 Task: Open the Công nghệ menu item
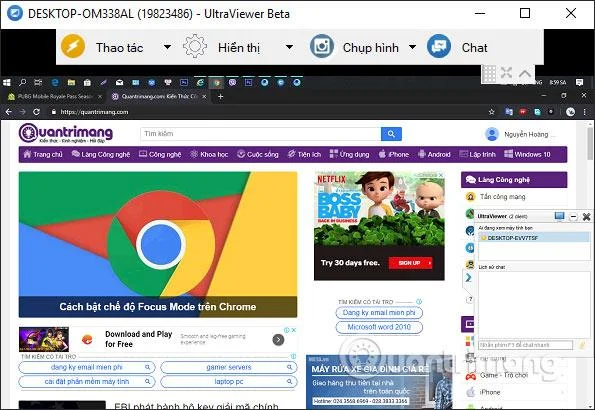point(160,154)
